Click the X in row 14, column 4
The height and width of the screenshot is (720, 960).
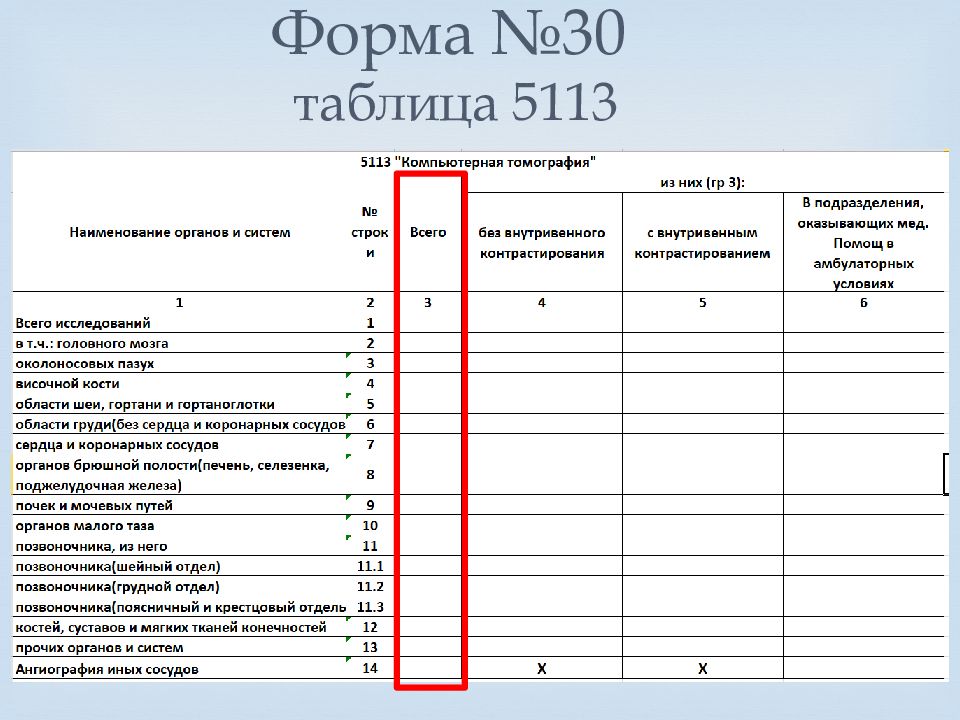[x=542, y=669]
